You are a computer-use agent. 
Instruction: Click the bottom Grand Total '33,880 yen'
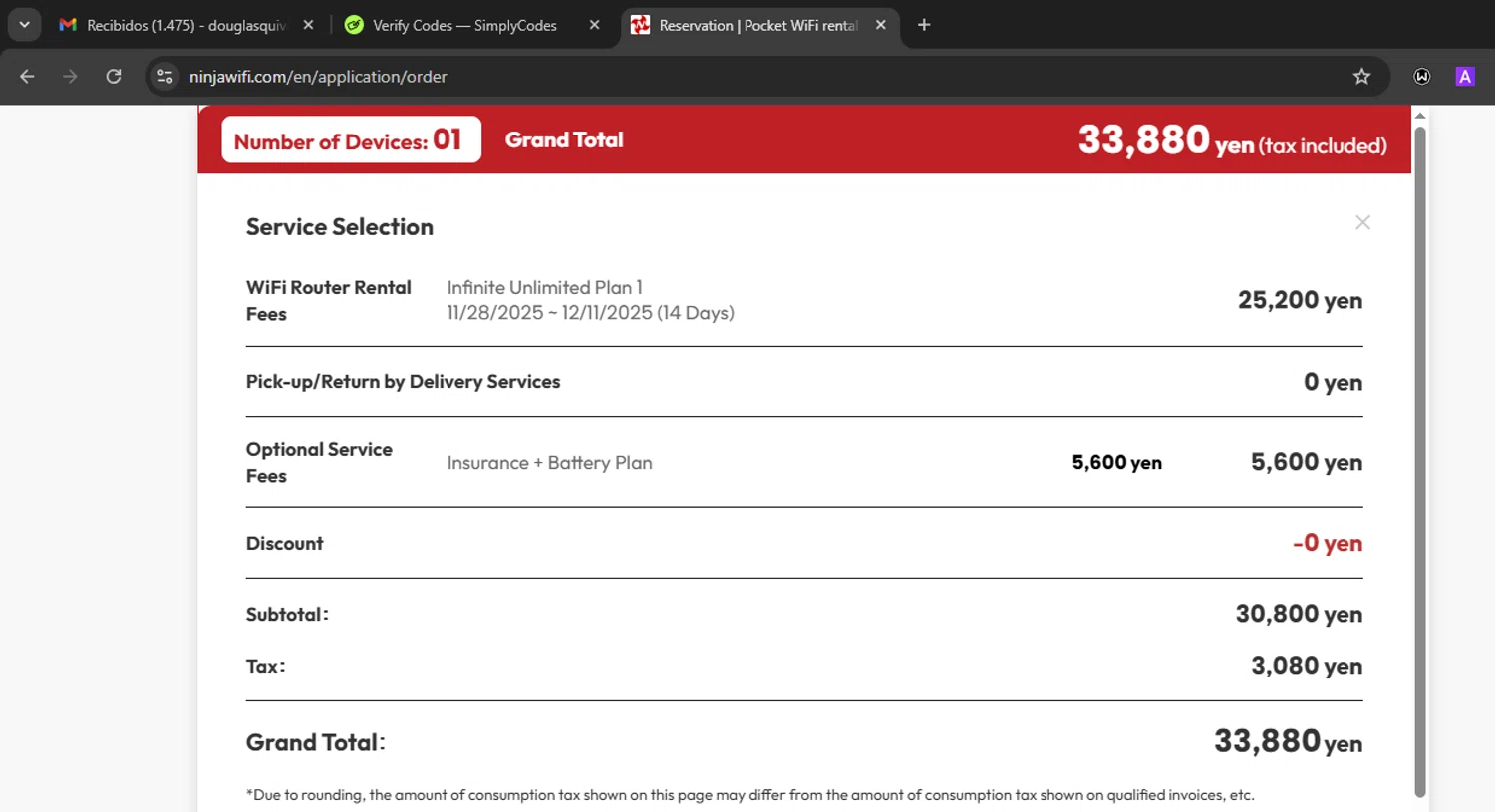pyautogui.click(x=1288, y=741)
